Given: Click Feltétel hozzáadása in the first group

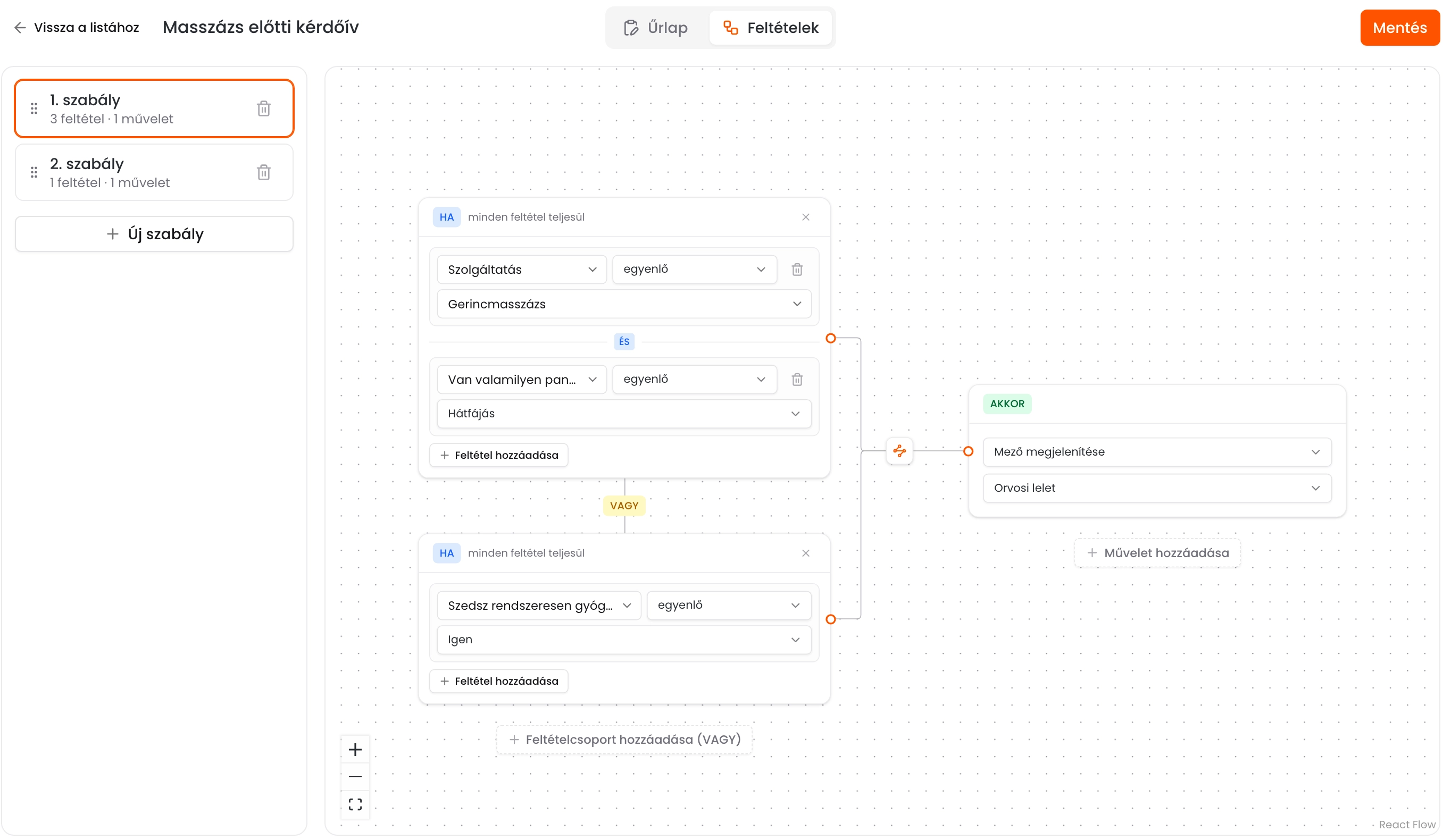Looking at the screenshot, I should (498, 455).
